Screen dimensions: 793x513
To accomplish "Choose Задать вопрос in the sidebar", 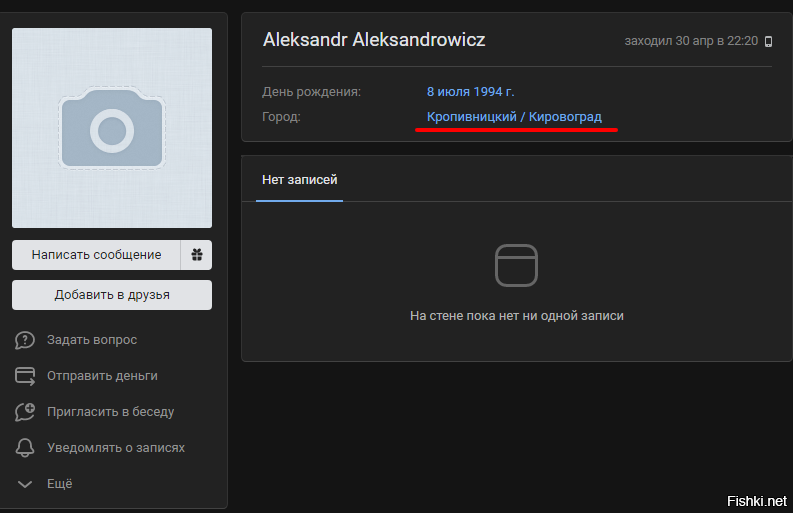I will pyautogui.click(x=92, y=340).
